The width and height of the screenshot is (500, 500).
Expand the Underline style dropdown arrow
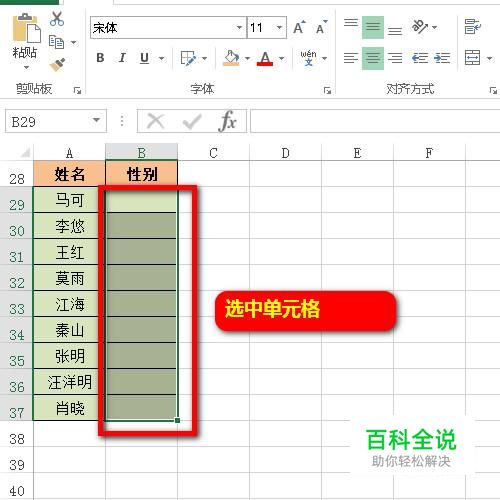(x=162, y=59)
